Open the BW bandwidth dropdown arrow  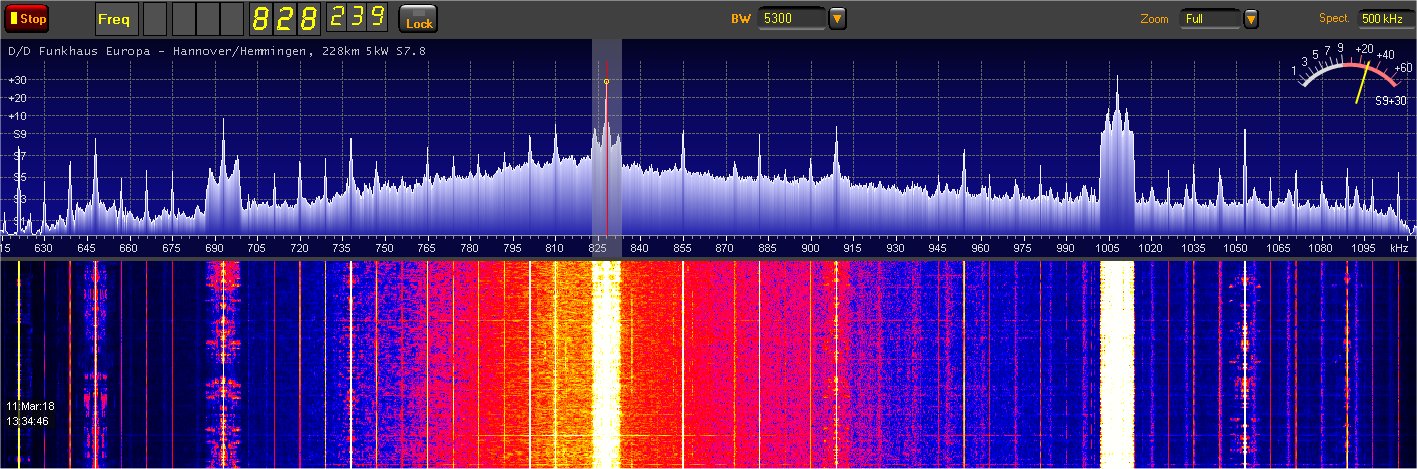838,18
